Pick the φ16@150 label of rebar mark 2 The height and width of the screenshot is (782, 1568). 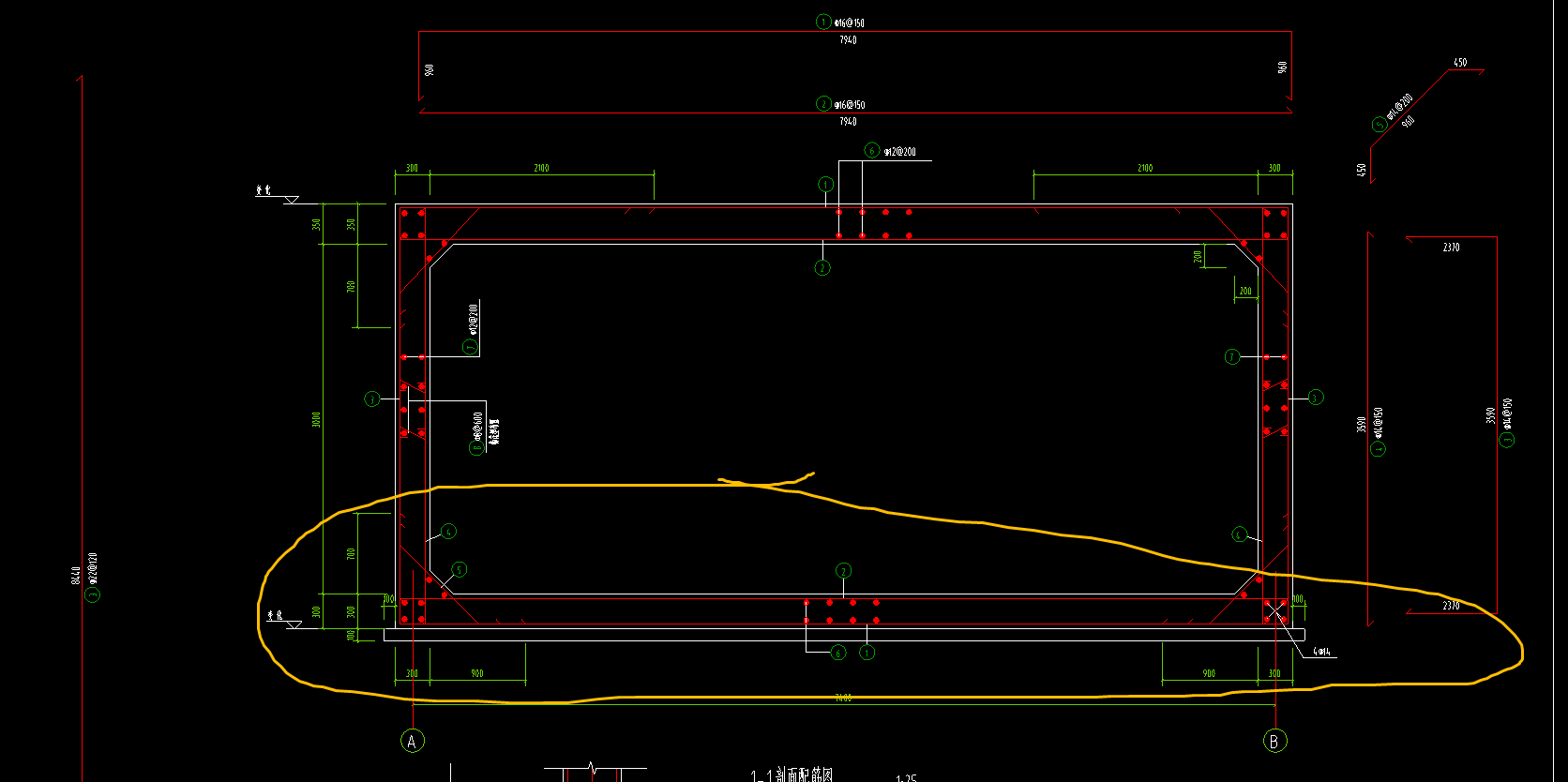(850, 105)
